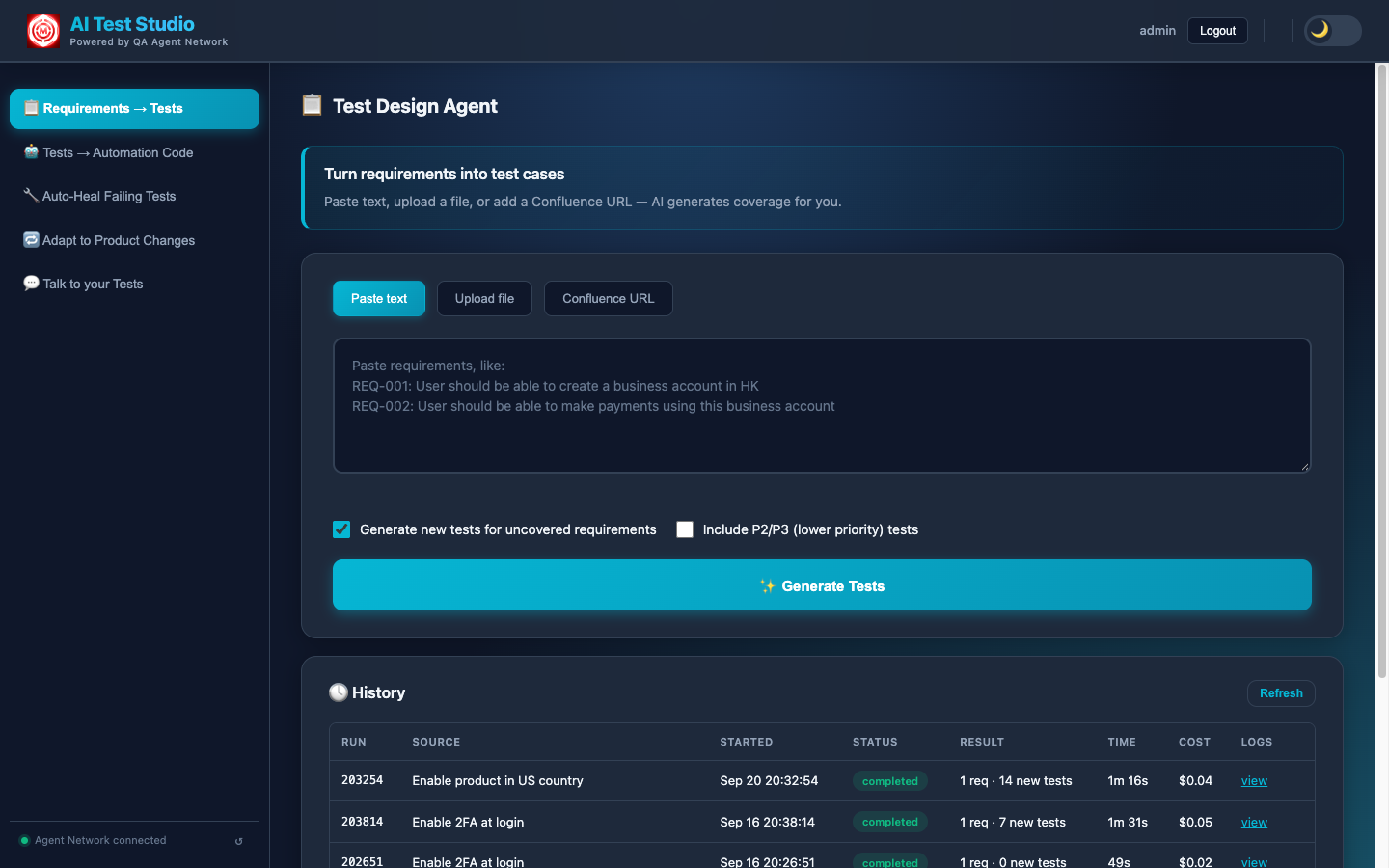1389x868 pixels.
Task: Click the AI Test Studio logo icon
Action: point(43,31)
